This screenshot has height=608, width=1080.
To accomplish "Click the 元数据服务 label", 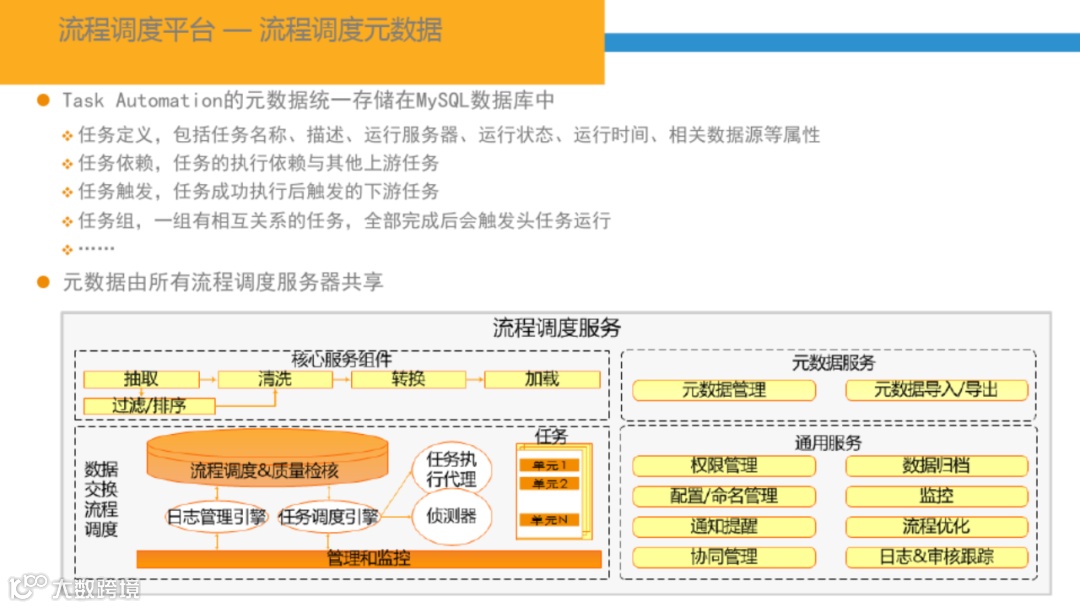I will [833, 363].
